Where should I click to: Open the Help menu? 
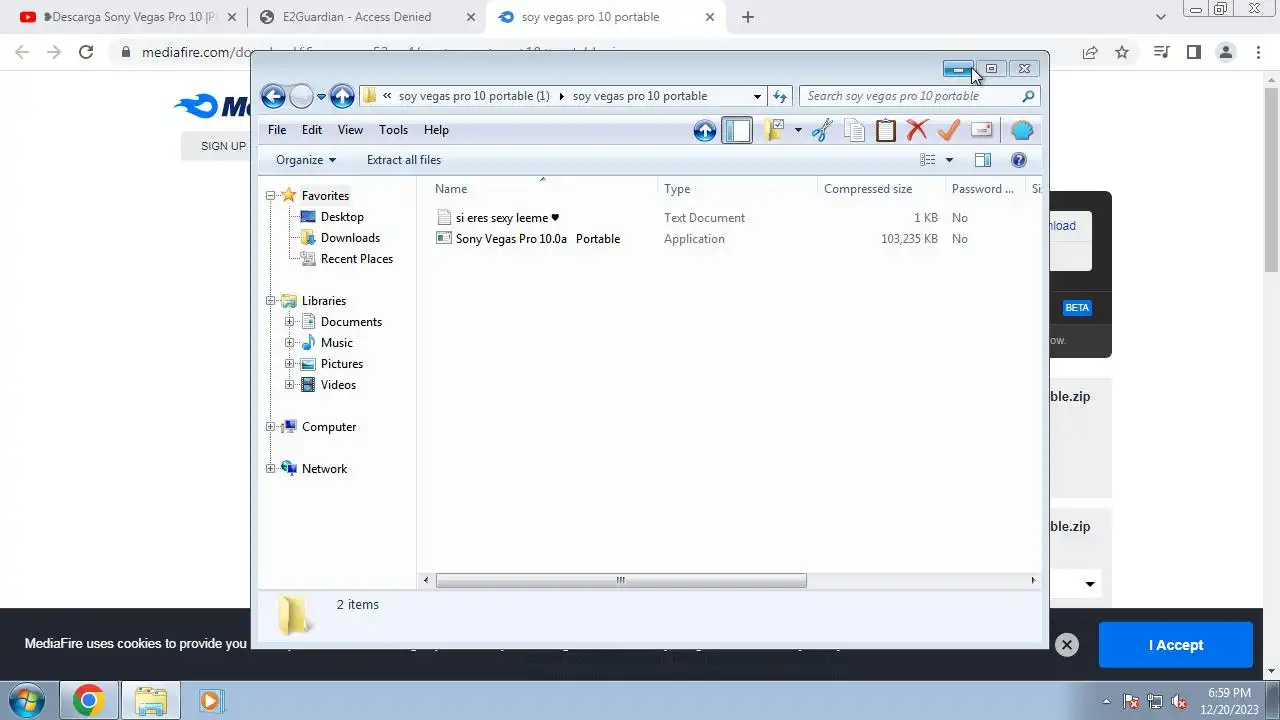pyautogui.click(x=436, y=130)
